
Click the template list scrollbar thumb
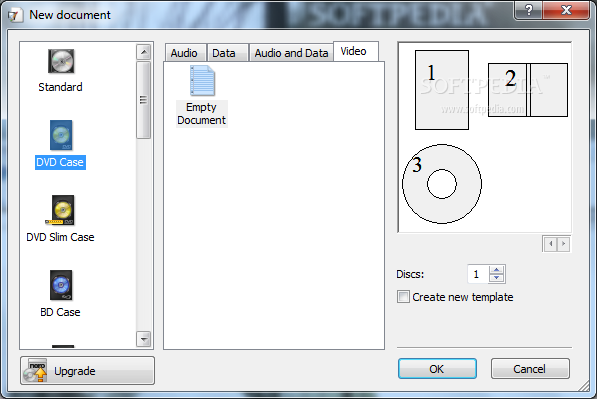coord(144,100)
